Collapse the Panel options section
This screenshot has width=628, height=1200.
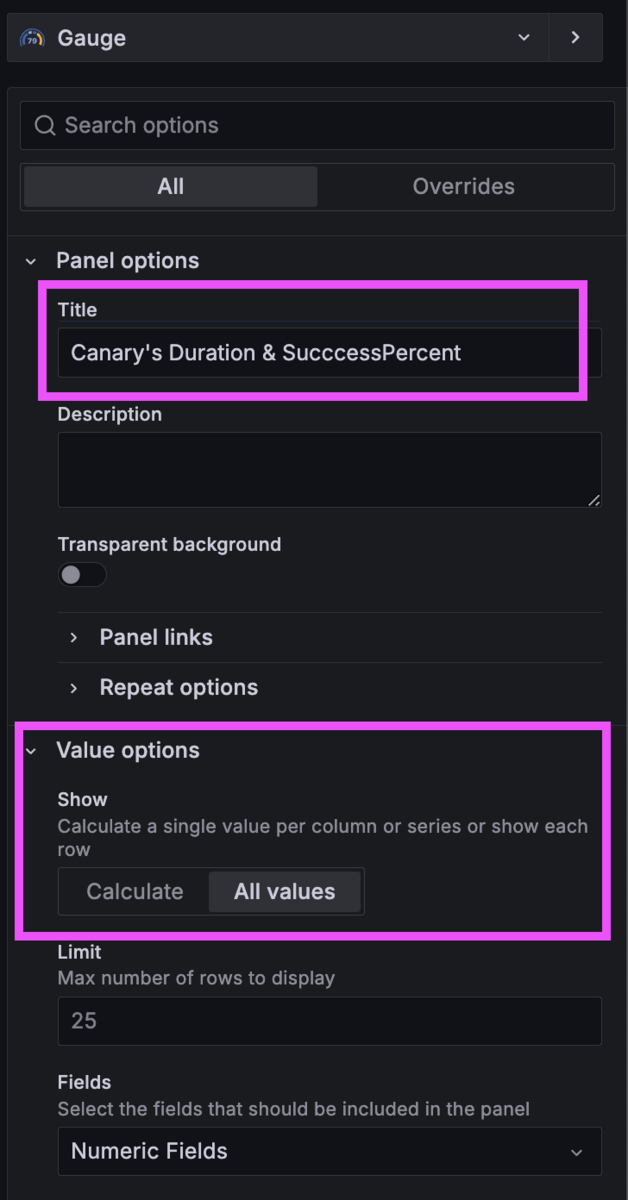pyautogui.click(x=31, y=261)
